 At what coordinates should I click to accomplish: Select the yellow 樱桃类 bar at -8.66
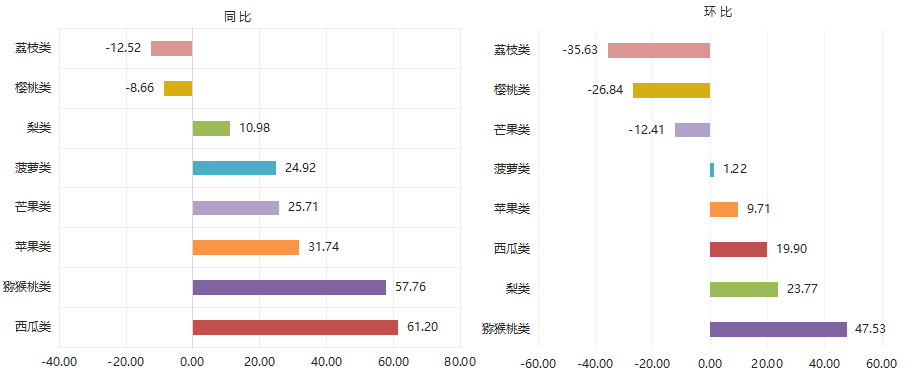click(178, 88)
